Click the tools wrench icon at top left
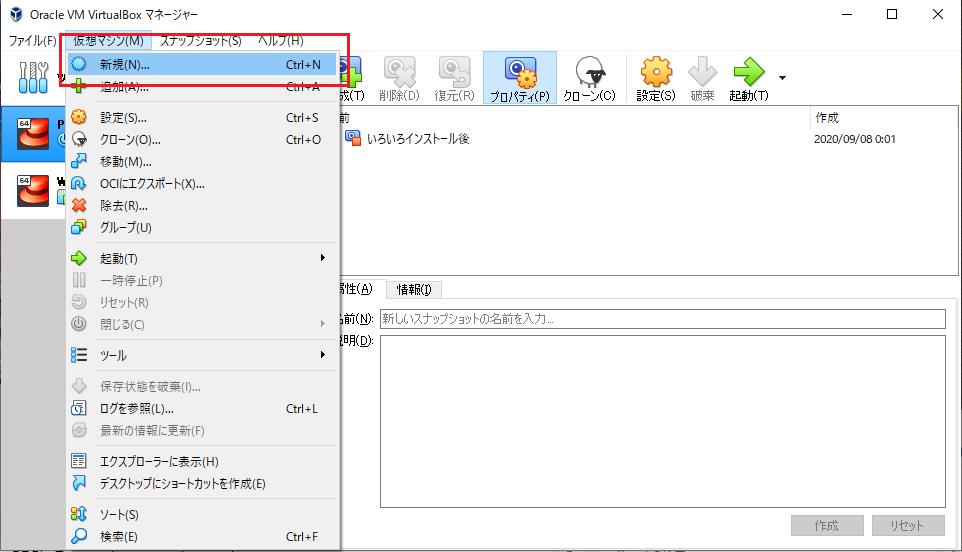Screen dimensions: 962x552 click(33, 77)
